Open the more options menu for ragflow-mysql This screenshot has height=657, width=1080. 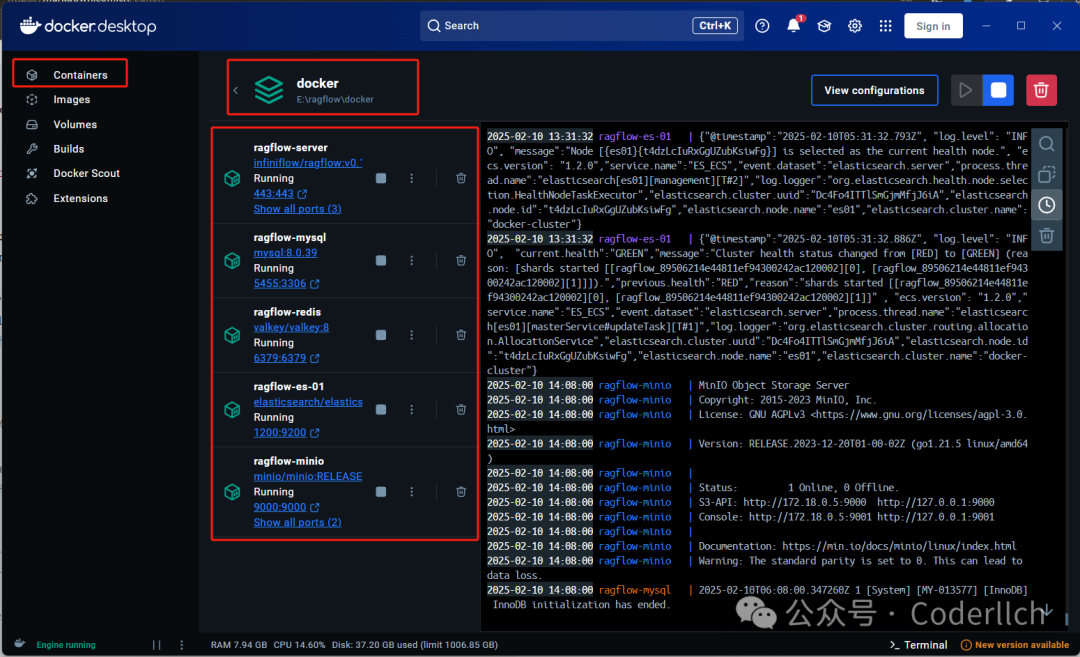click(412, 260)
